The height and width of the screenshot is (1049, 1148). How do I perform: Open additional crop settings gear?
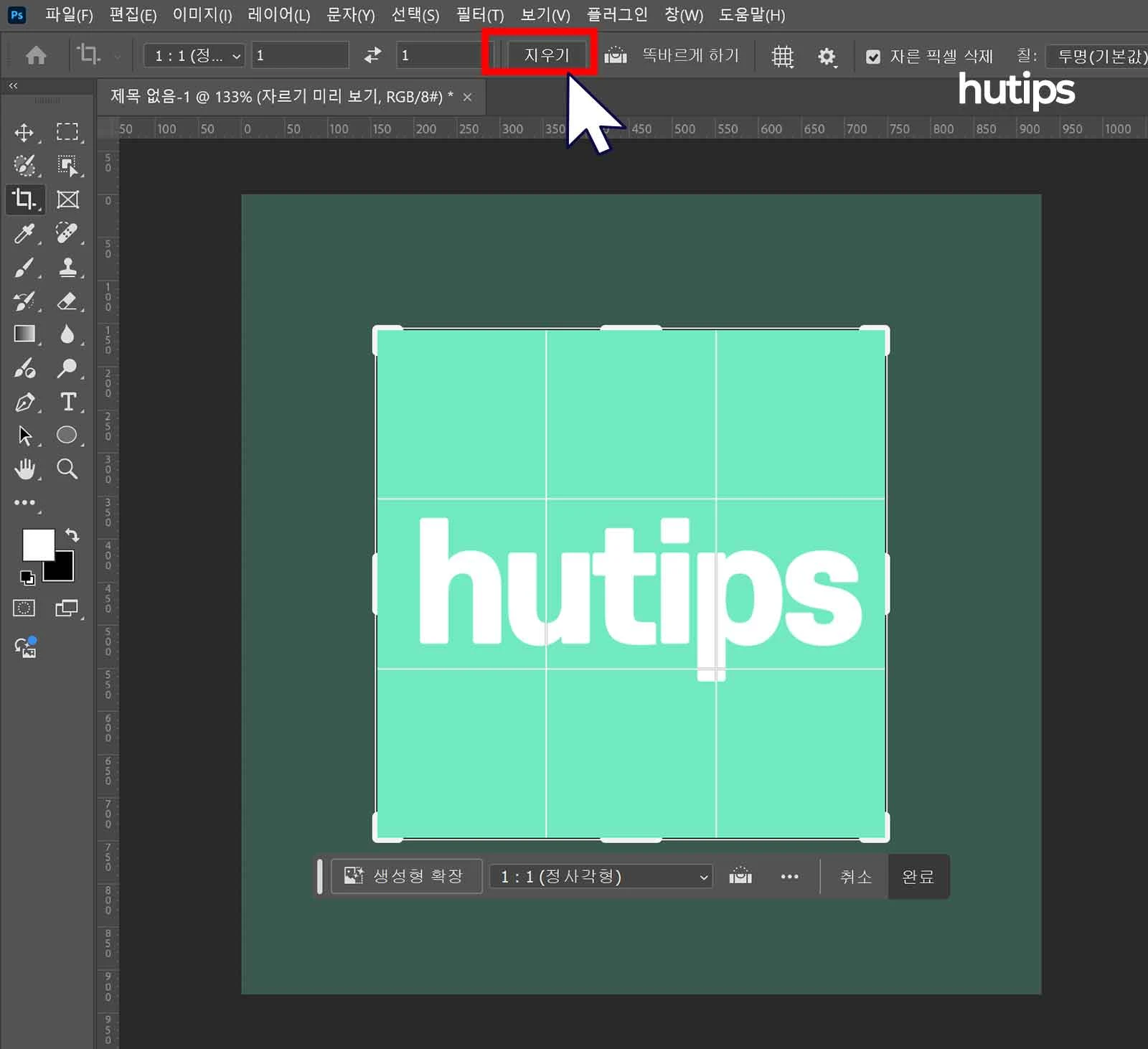click(x=827, y=57)
